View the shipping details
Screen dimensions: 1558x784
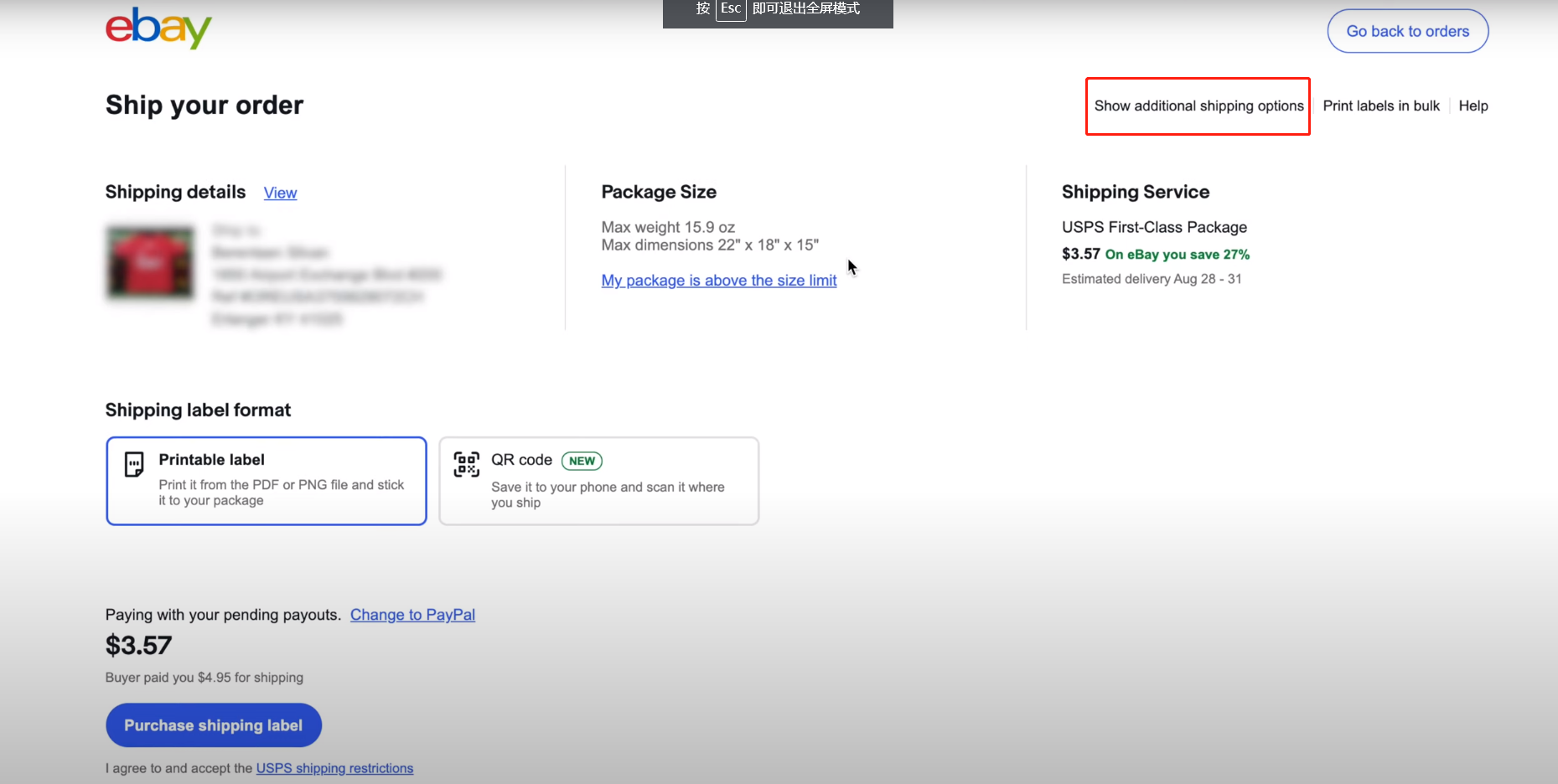[280, 193]
